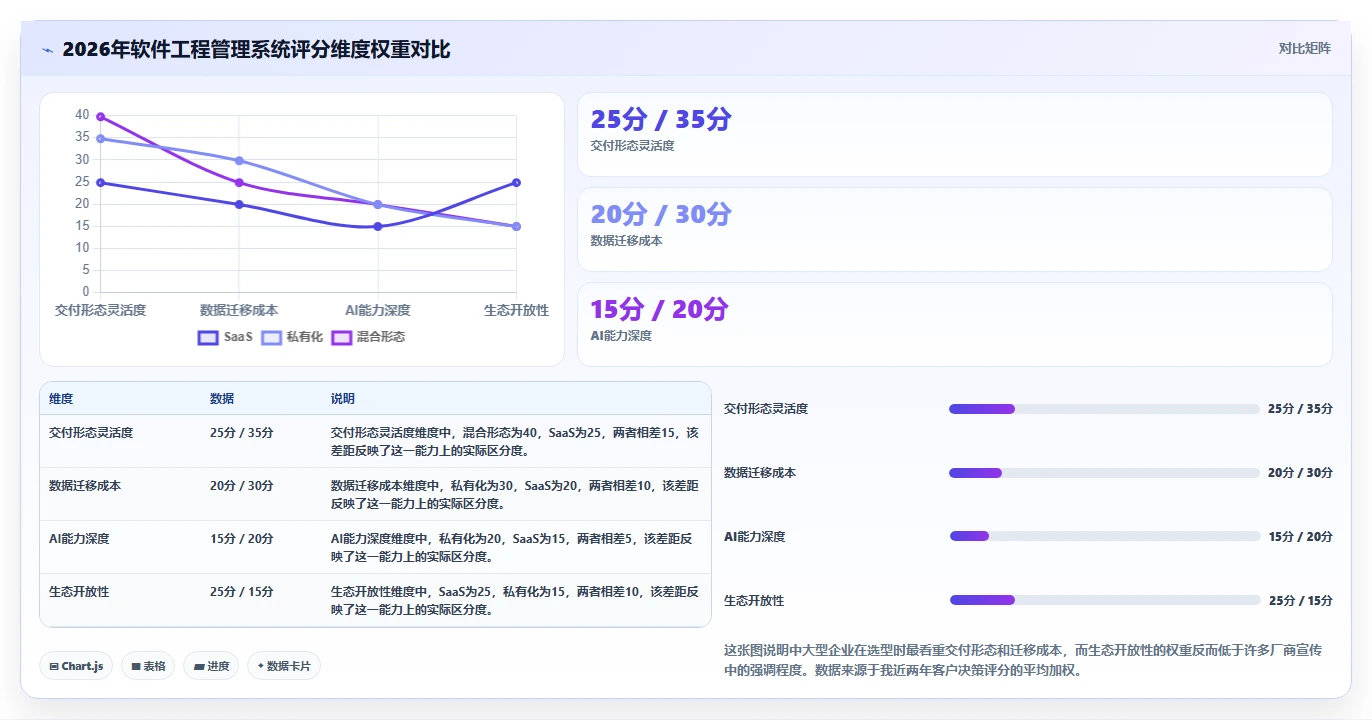This screenshot has width=1372, height=720.
Task: Click the 交付形态灵活度 label in the top card
Action: pyautogui.click(x=633, y=146)
